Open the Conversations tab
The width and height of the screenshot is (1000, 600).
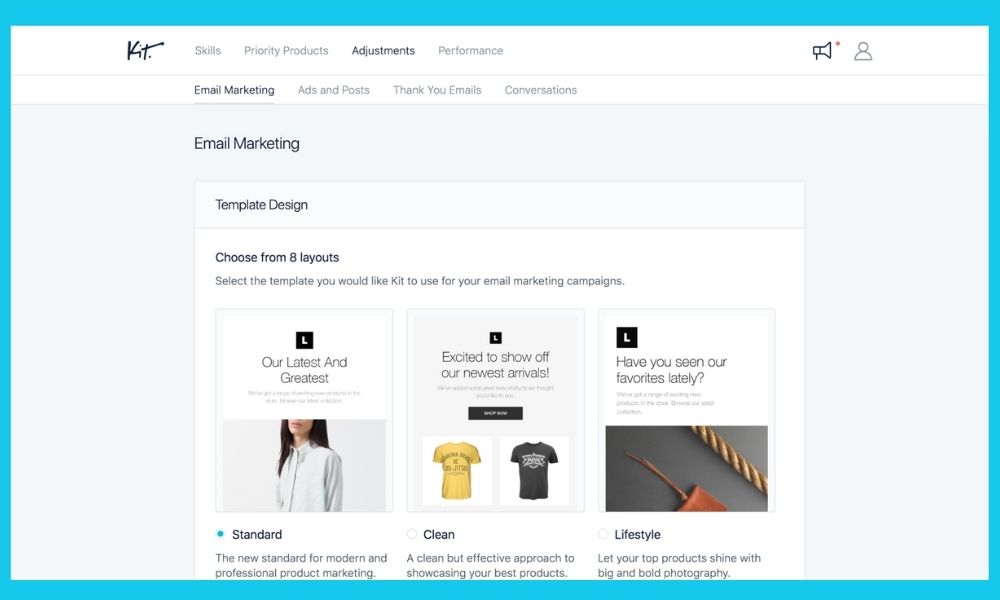pos(540,90)
